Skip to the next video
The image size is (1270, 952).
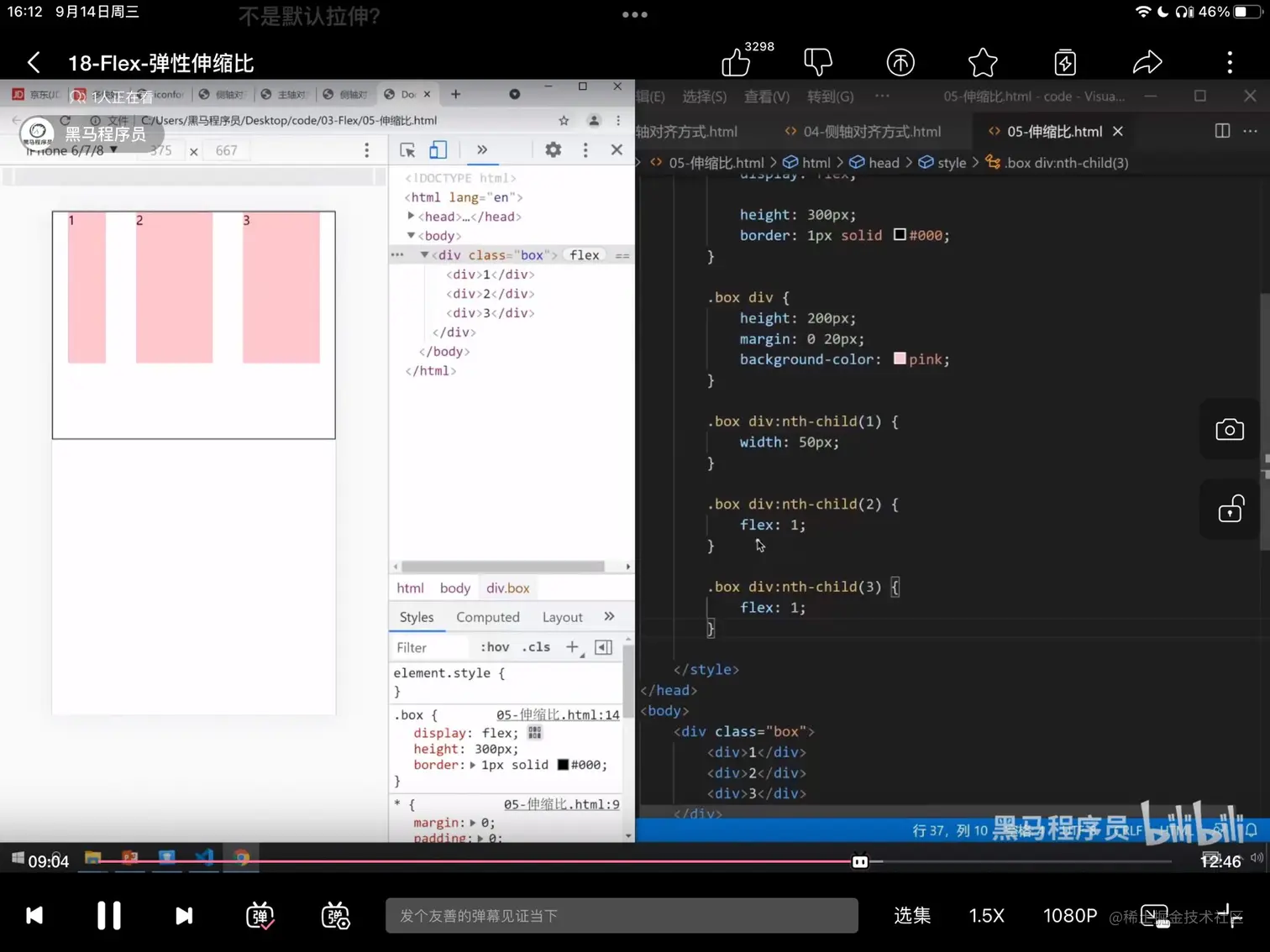pos(184,915)
